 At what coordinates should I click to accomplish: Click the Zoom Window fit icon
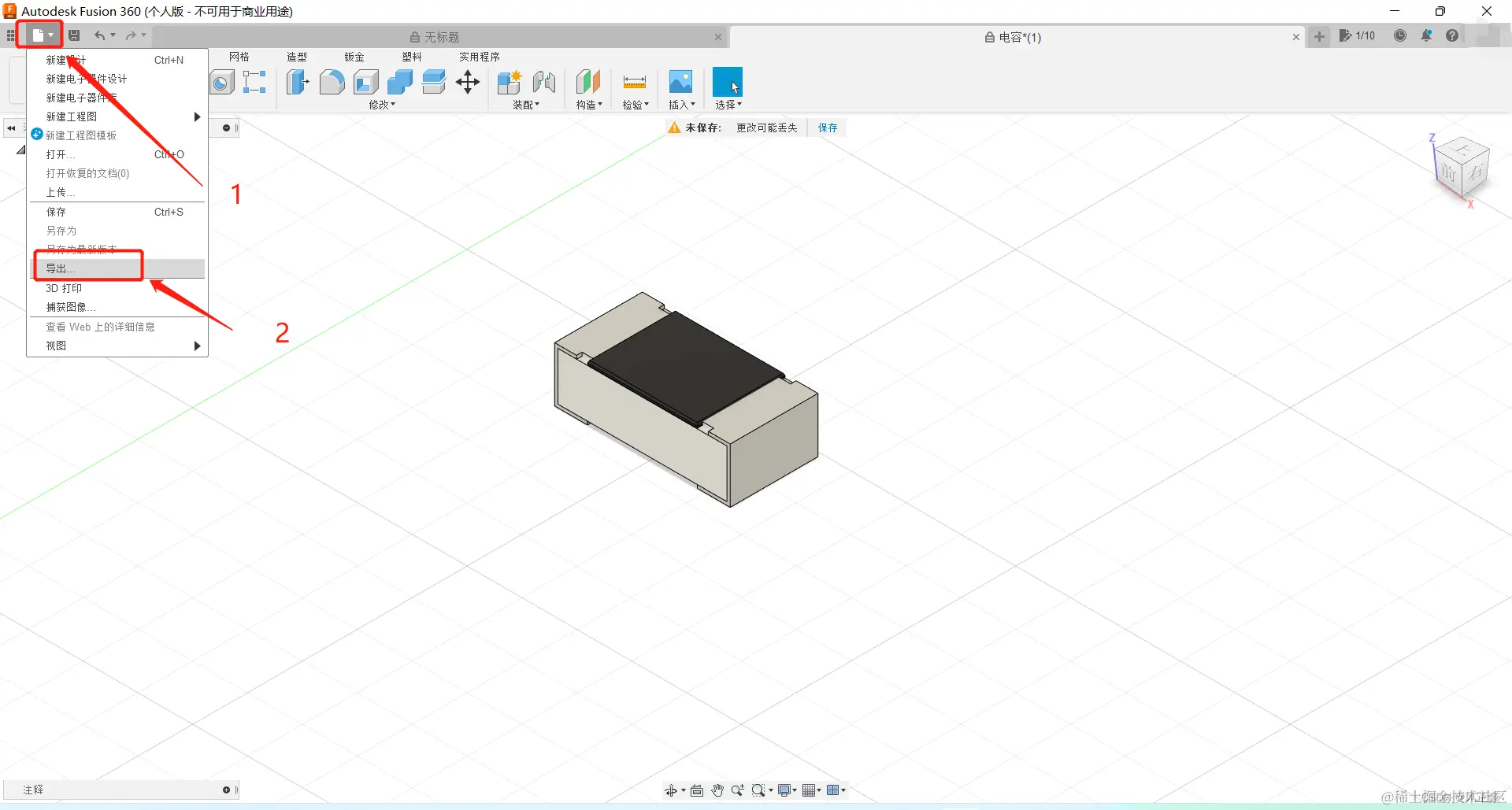758,790
